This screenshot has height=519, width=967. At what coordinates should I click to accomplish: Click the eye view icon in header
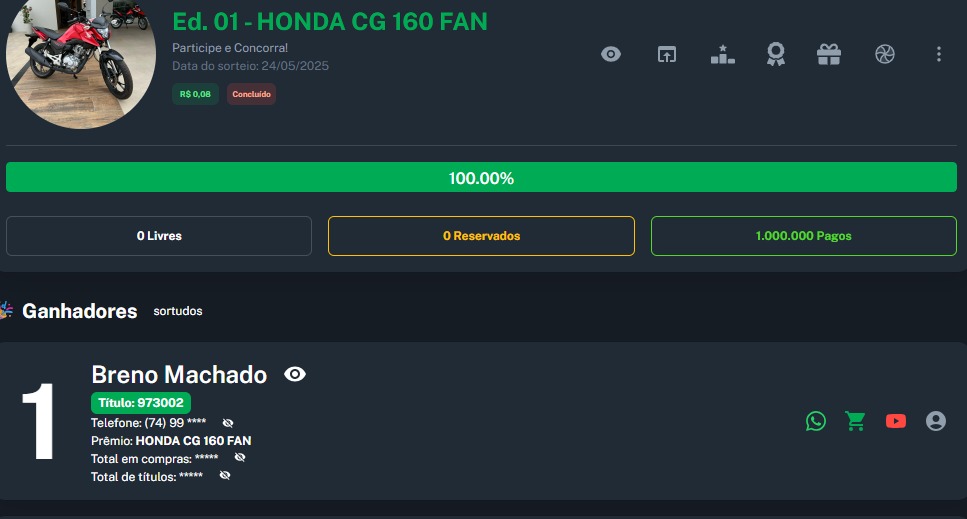point(611,54)
